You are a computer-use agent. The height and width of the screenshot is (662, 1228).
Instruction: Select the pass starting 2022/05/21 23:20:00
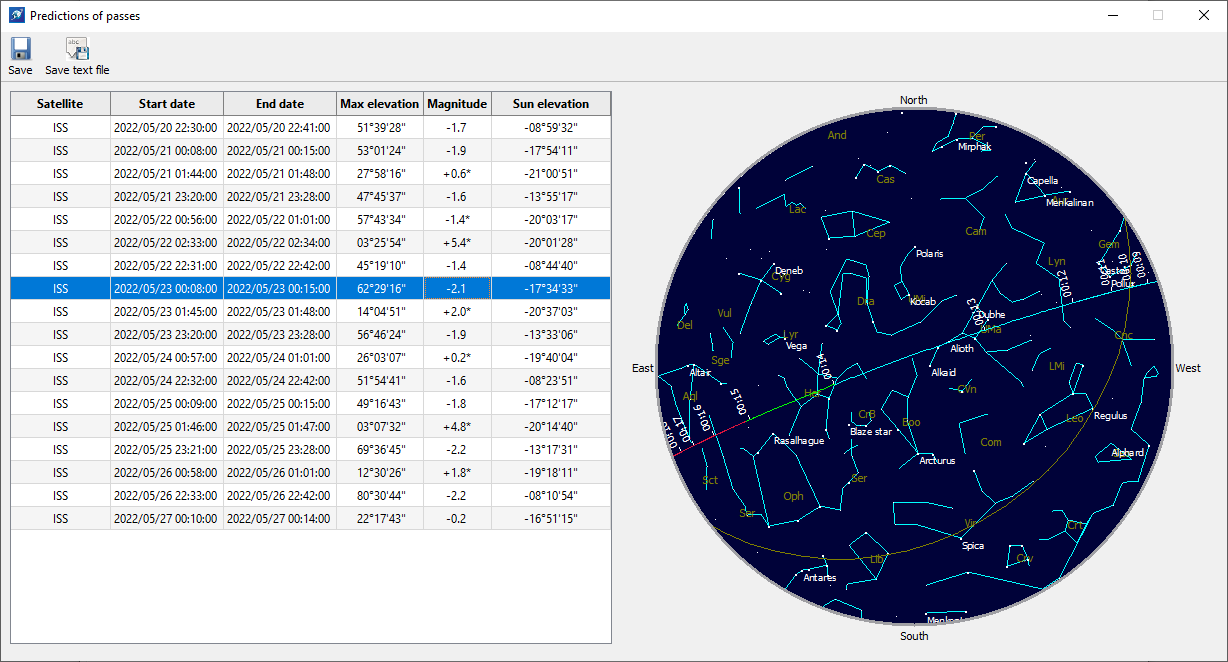(x=310, y=196)
